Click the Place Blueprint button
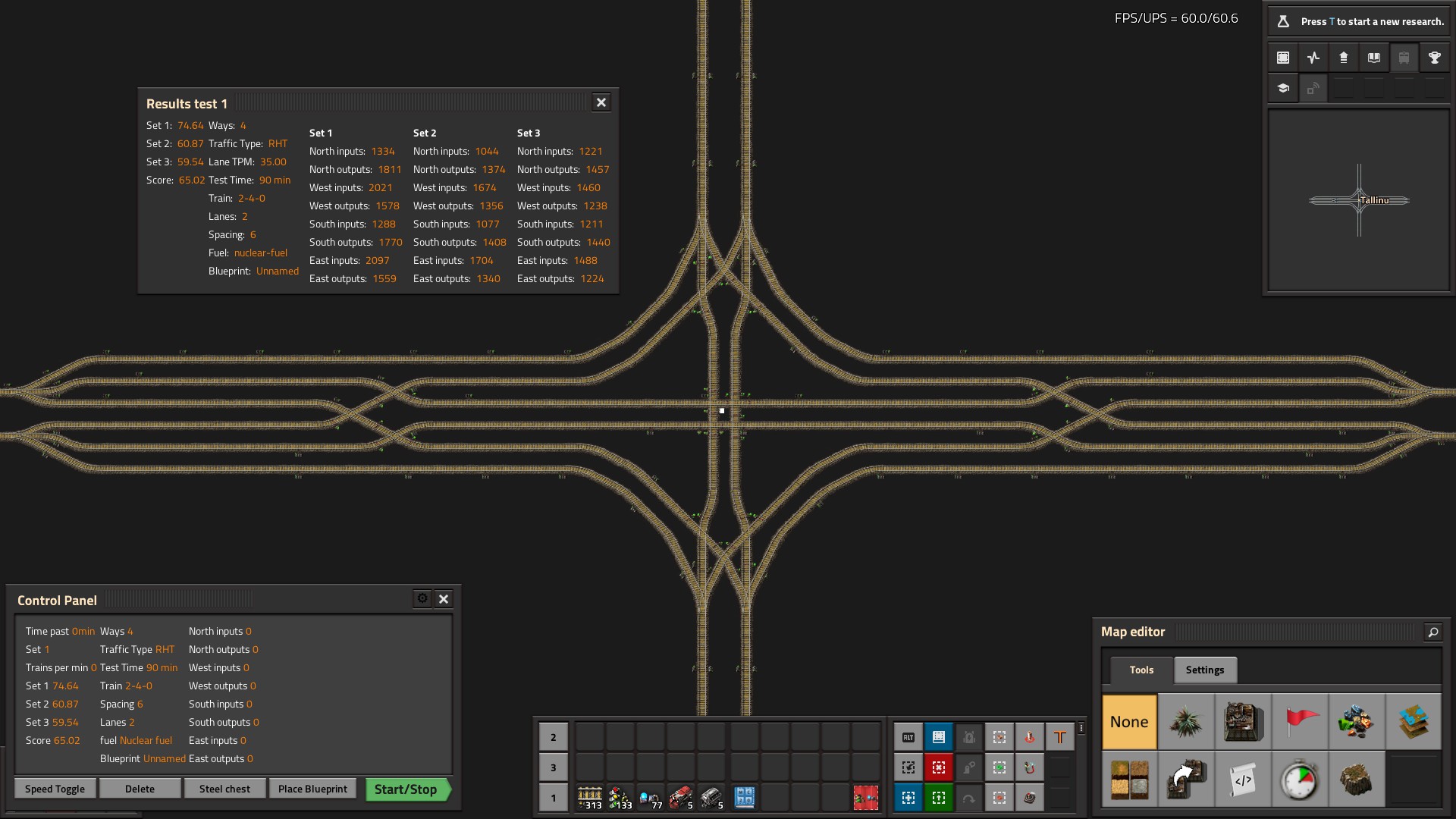 coord(312,789)
